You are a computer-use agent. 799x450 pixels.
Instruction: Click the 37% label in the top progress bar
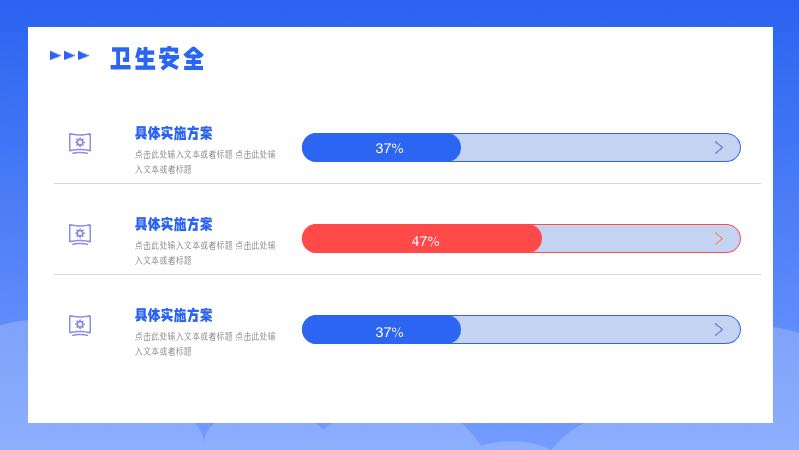pos(389,148)
